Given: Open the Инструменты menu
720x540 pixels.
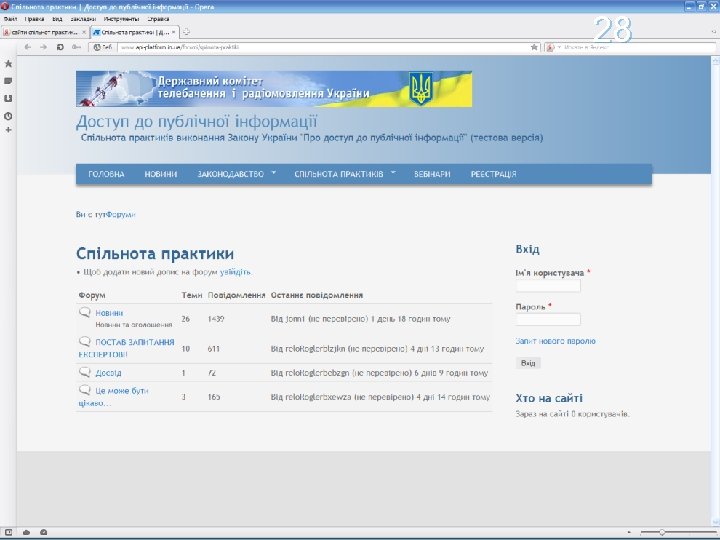Looking at the screenshot, I should tap(121, 19).
